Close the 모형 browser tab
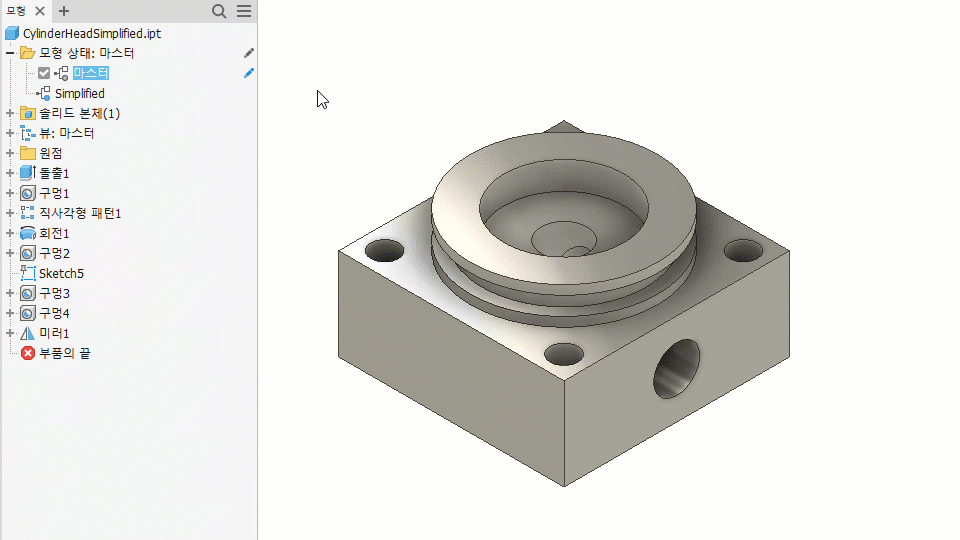 click(40, 11)
